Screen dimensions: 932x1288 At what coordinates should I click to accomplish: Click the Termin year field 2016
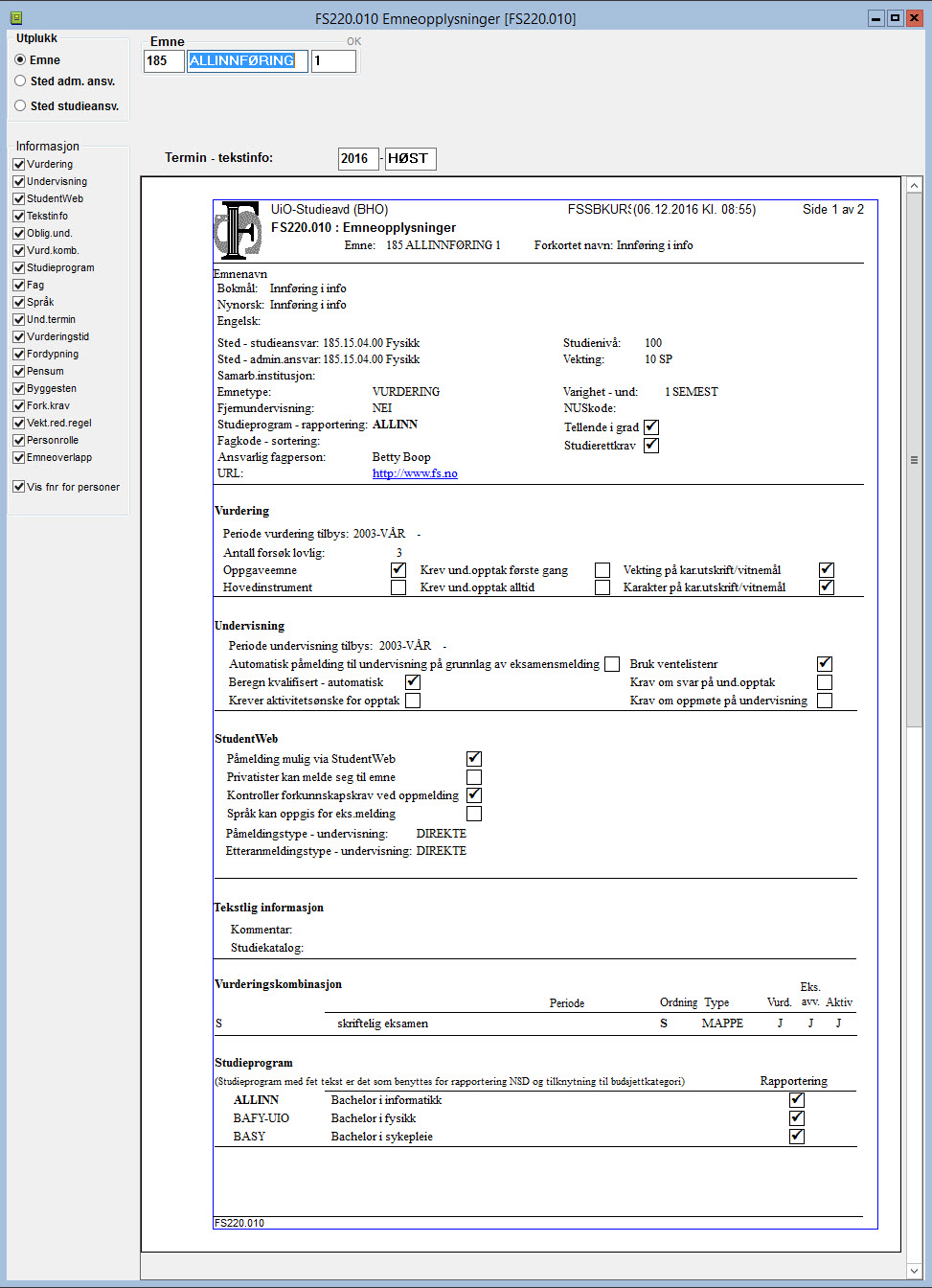(x=358, y=159)
